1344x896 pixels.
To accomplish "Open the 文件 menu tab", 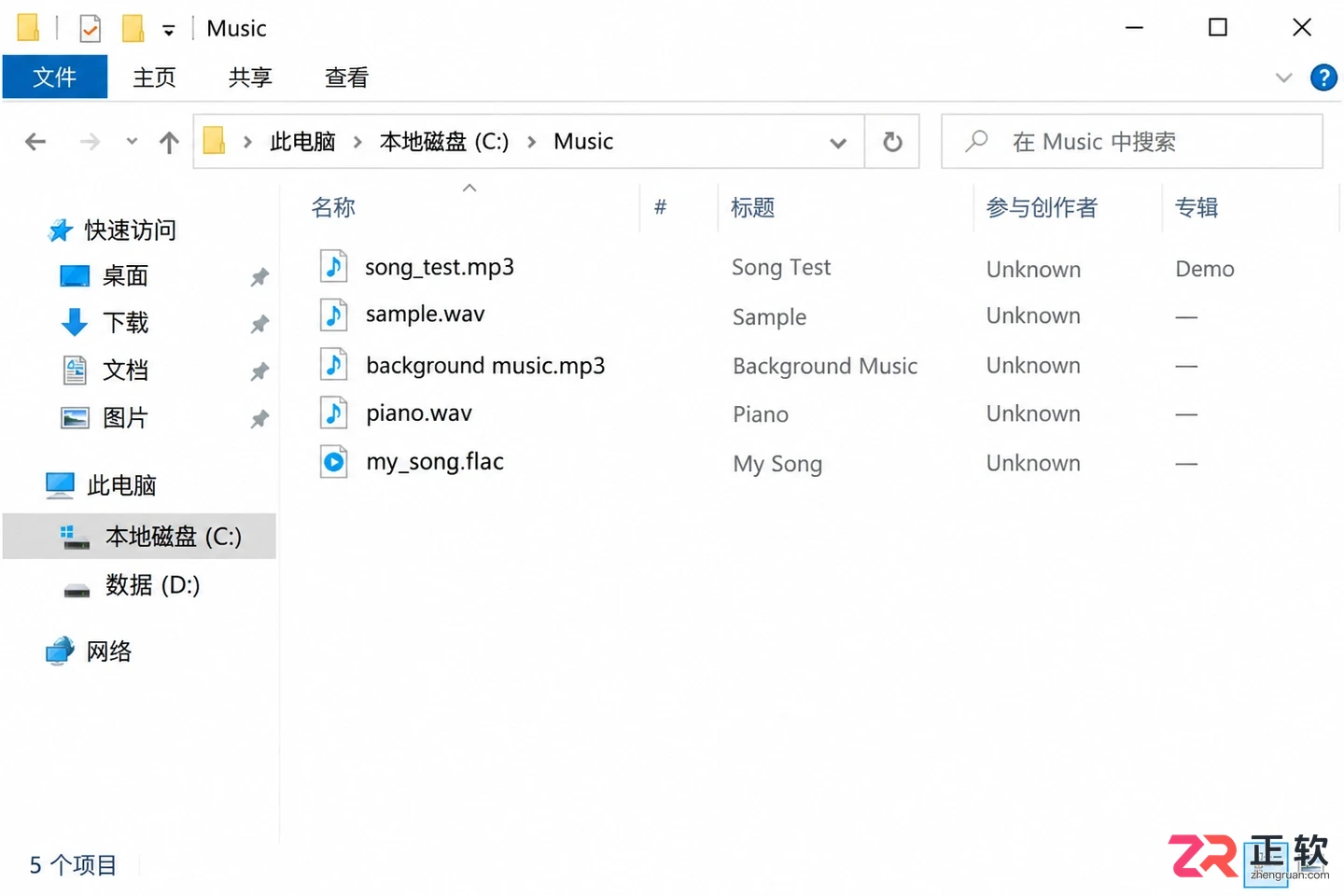I will [55, 77].
